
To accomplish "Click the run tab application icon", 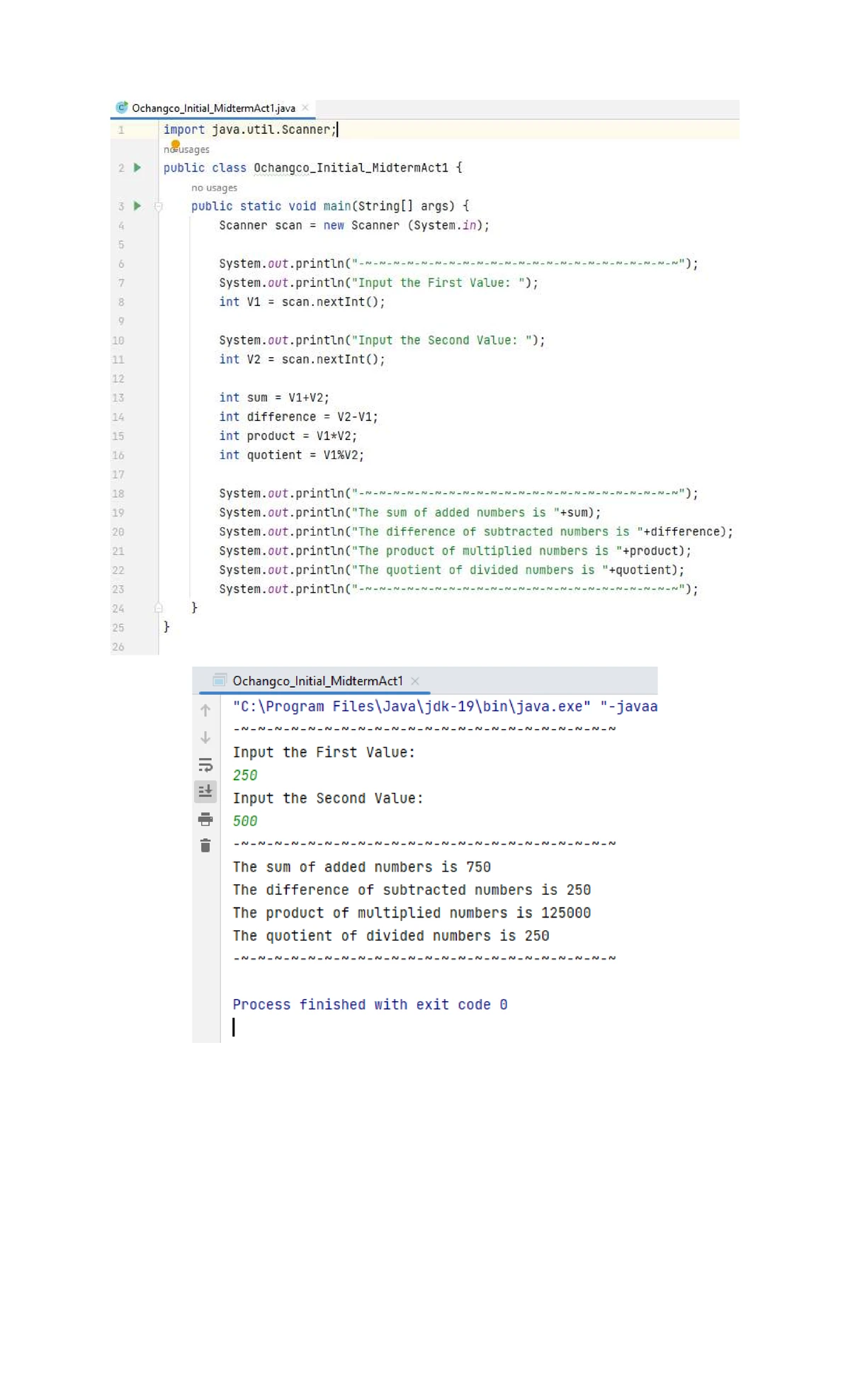I will click(220, 680).
